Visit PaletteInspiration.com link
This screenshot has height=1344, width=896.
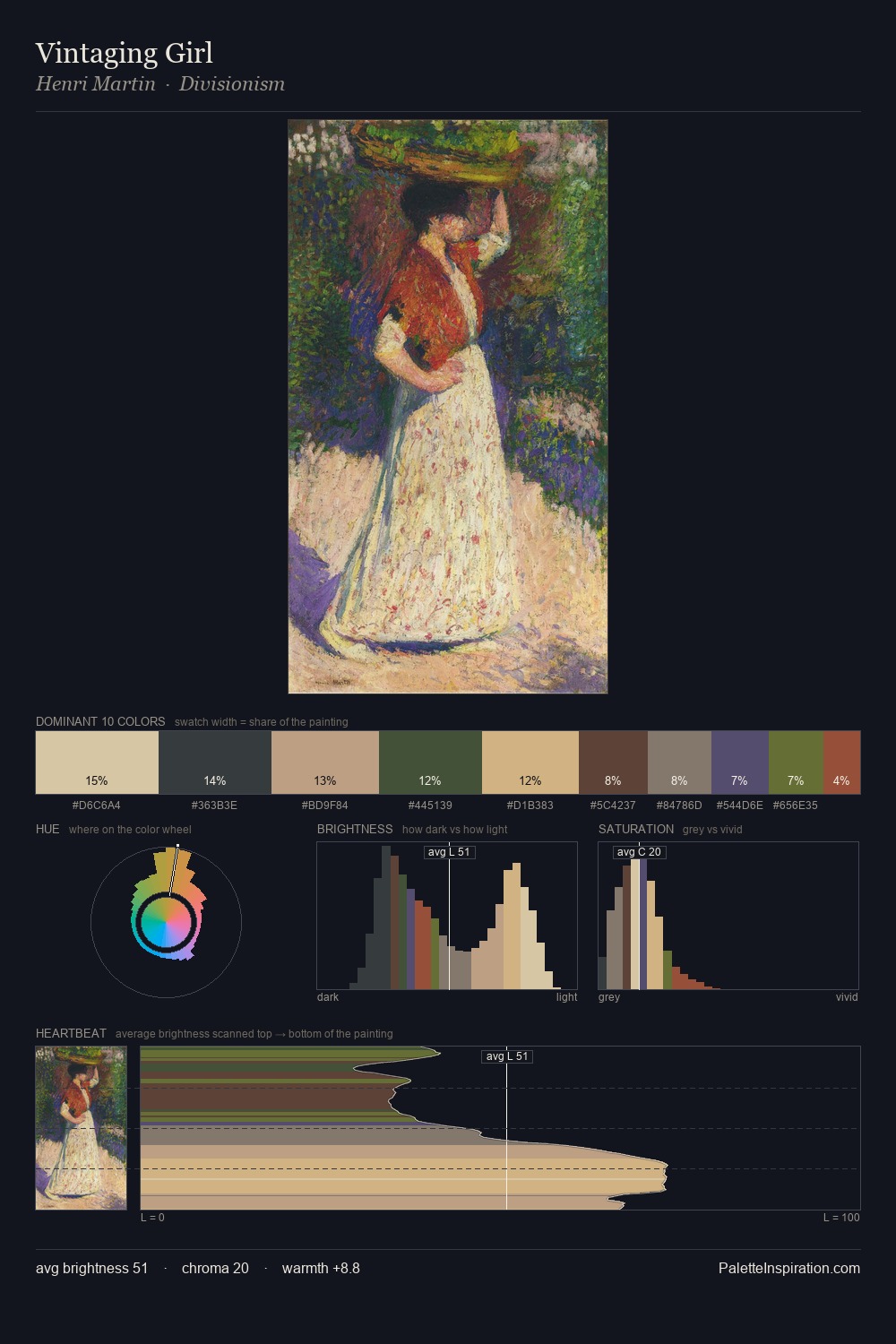coord(789,1268)
